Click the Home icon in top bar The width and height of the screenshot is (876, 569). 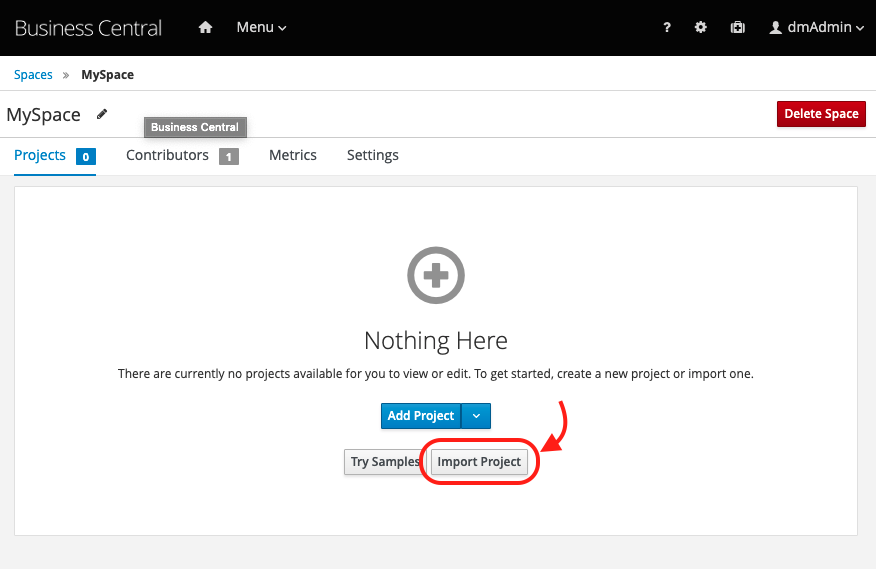(x=206, y=28)
